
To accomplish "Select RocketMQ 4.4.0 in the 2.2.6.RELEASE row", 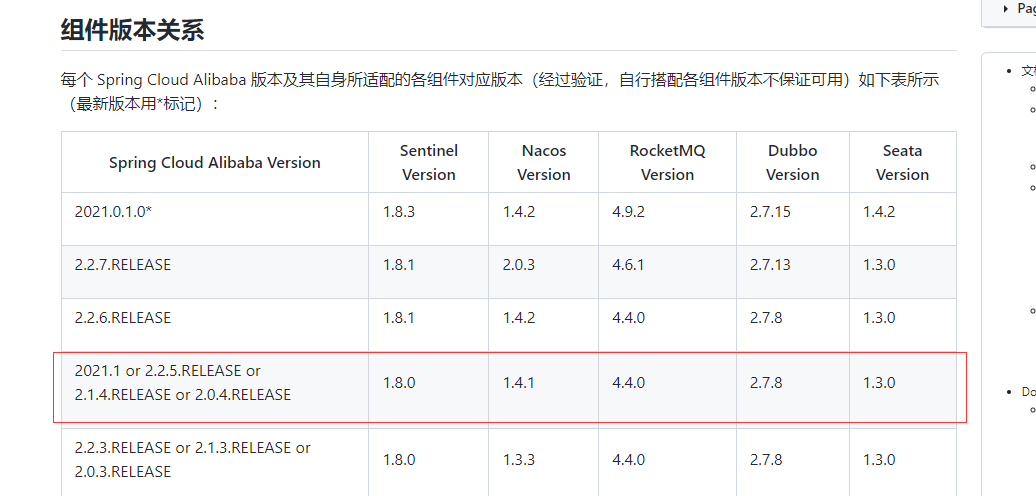I will pyautogui.click(x=667, y=324).
